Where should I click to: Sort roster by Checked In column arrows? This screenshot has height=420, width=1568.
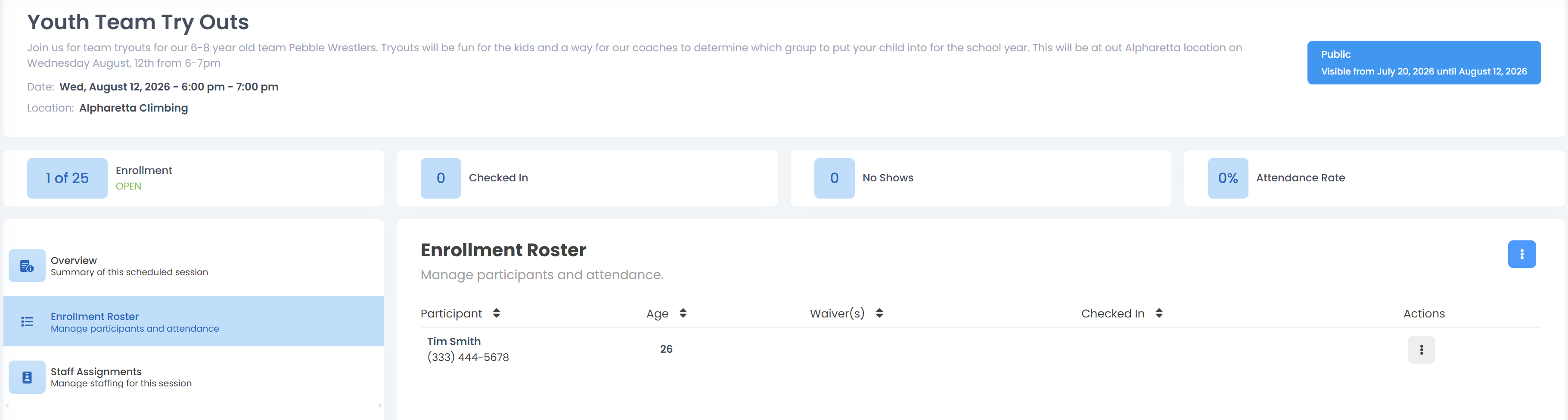coord(1159,313)
